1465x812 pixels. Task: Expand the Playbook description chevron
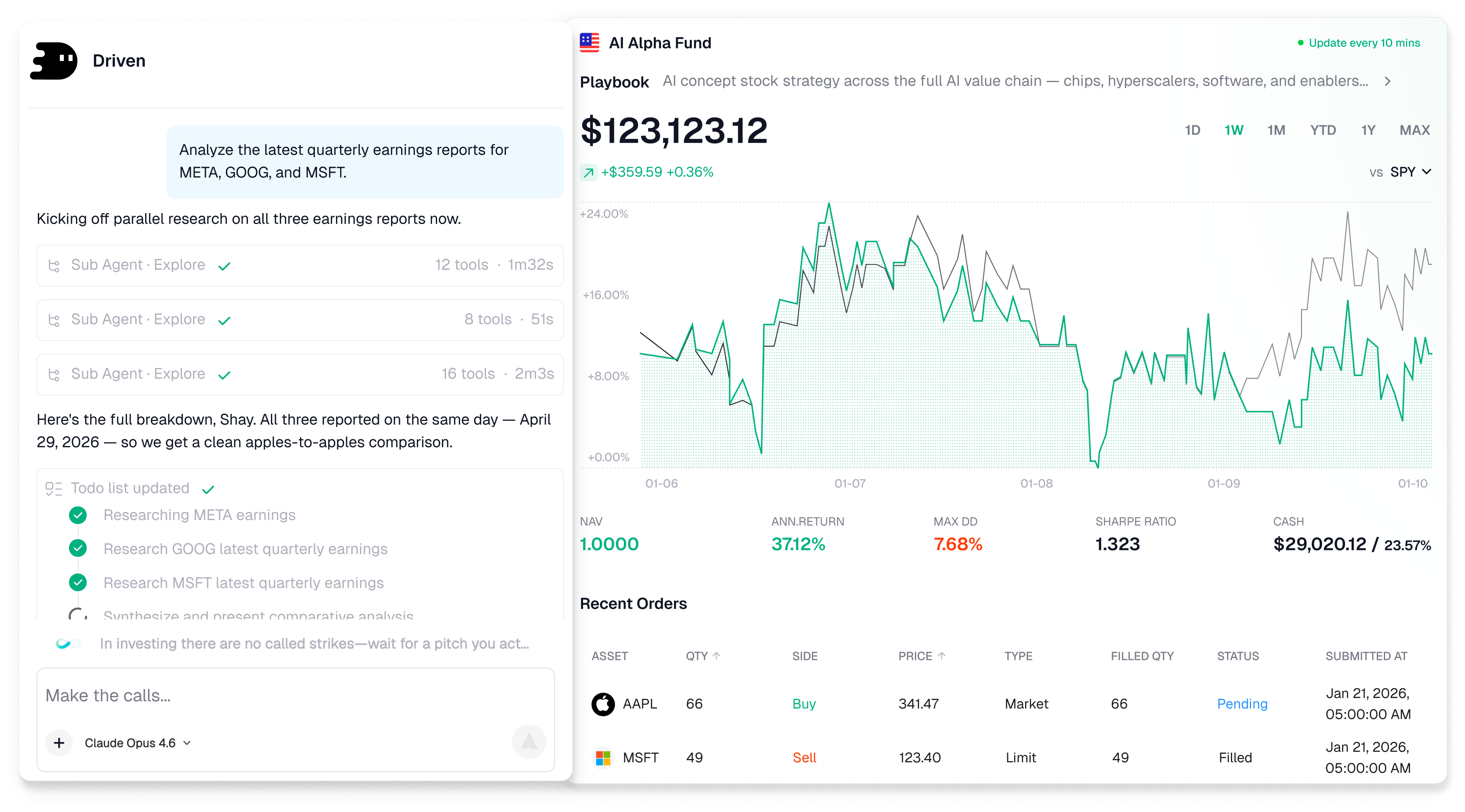[1388, 81]
